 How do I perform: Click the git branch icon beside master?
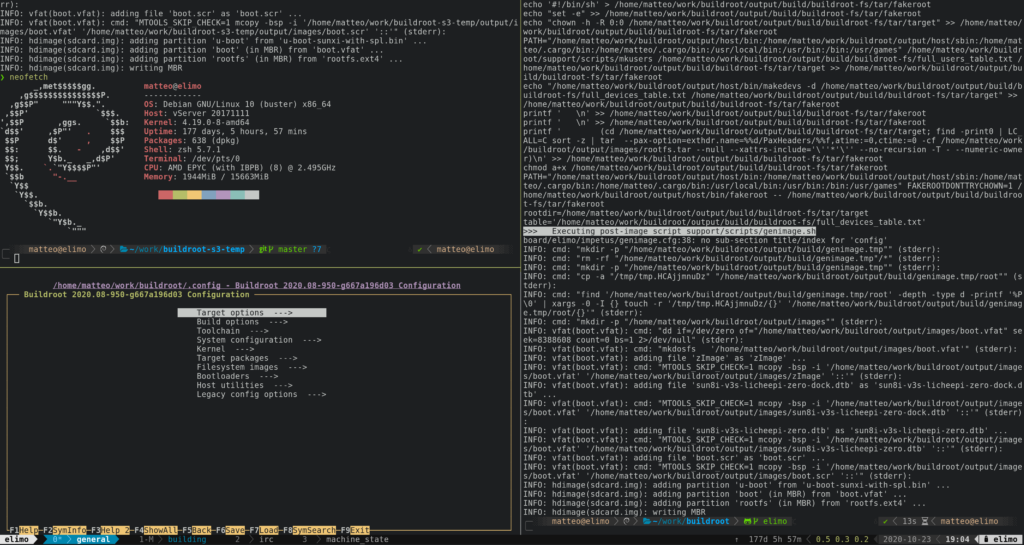(264, 248)
